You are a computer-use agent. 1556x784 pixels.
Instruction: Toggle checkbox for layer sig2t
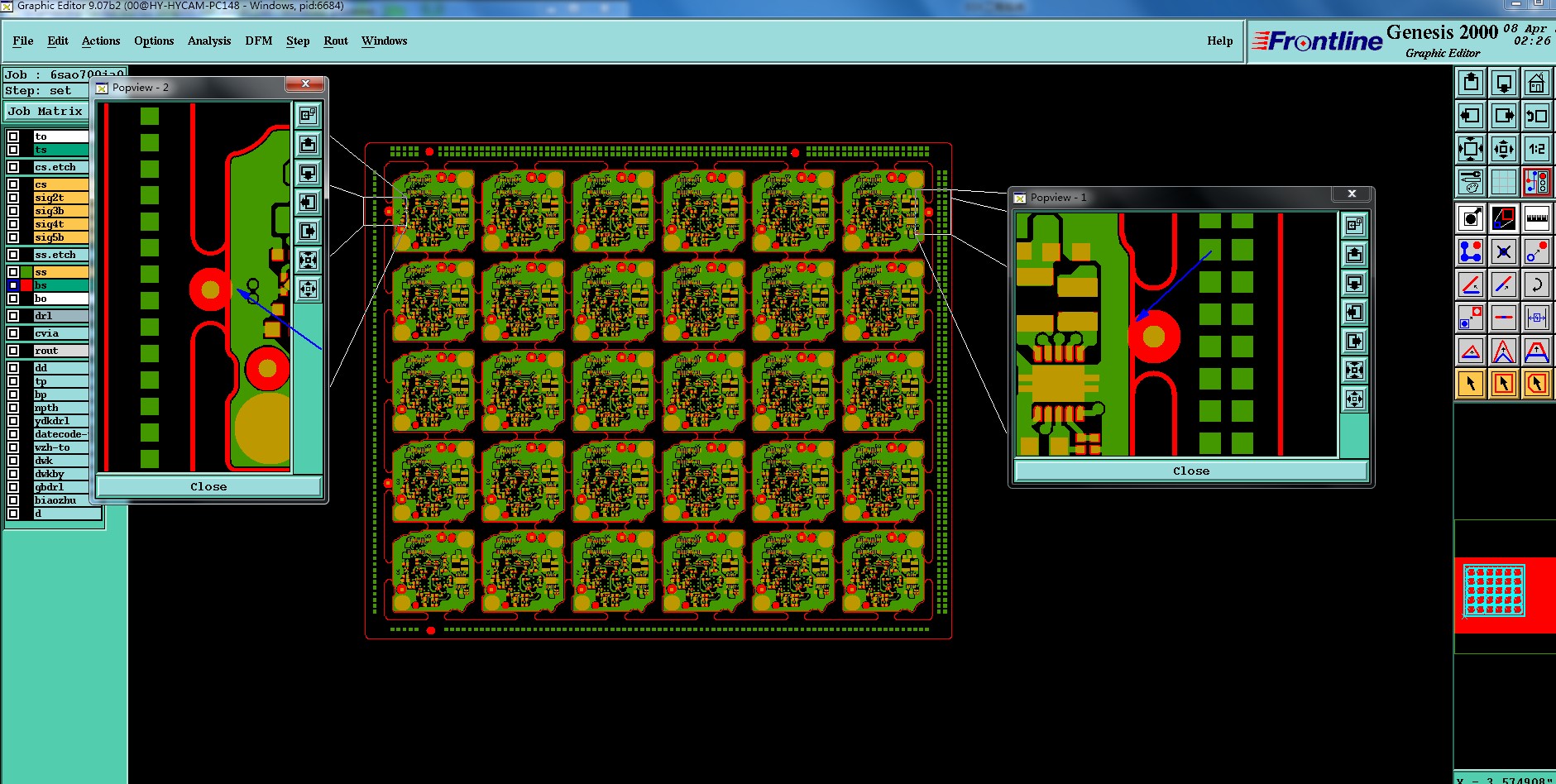(x=13, y=198)
